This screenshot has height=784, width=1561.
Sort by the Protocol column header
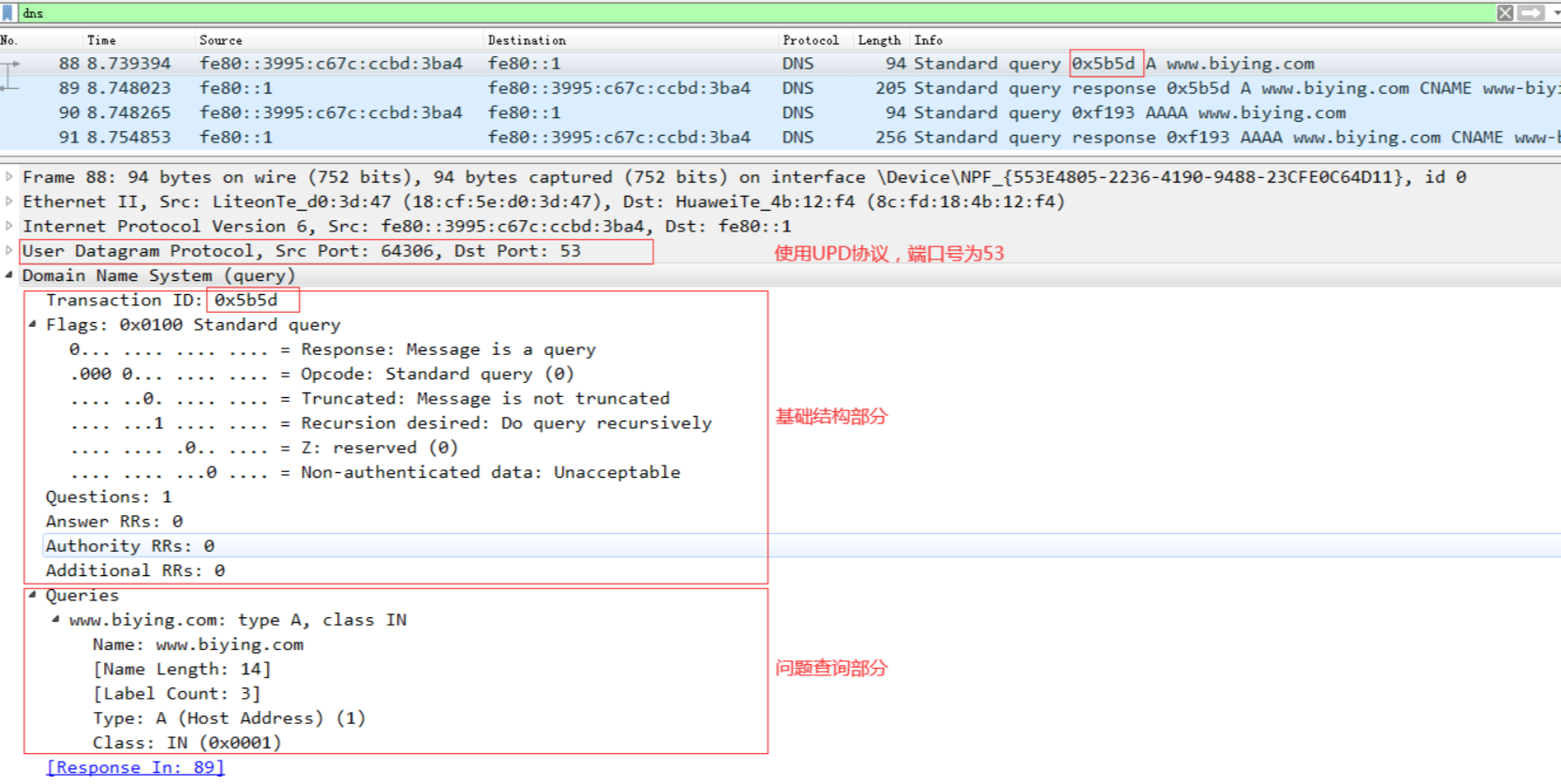(x=810, y=40)
